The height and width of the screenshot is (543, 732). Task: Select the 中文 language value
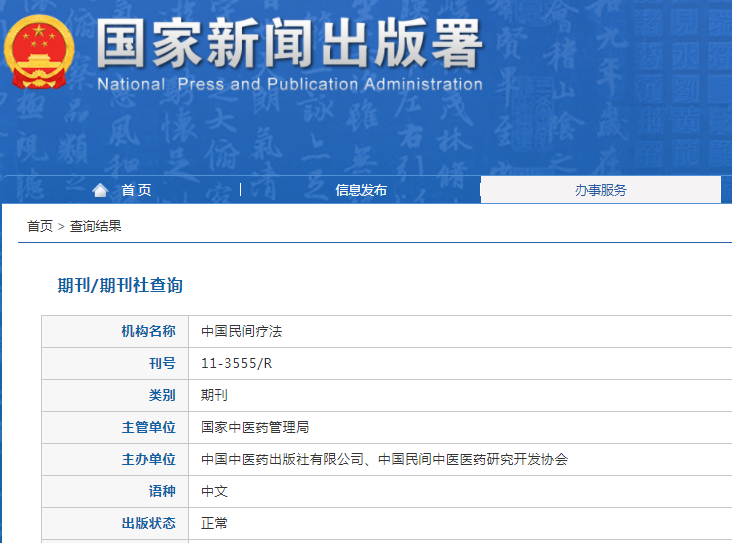pyautogui.click(x=214, y=491)
